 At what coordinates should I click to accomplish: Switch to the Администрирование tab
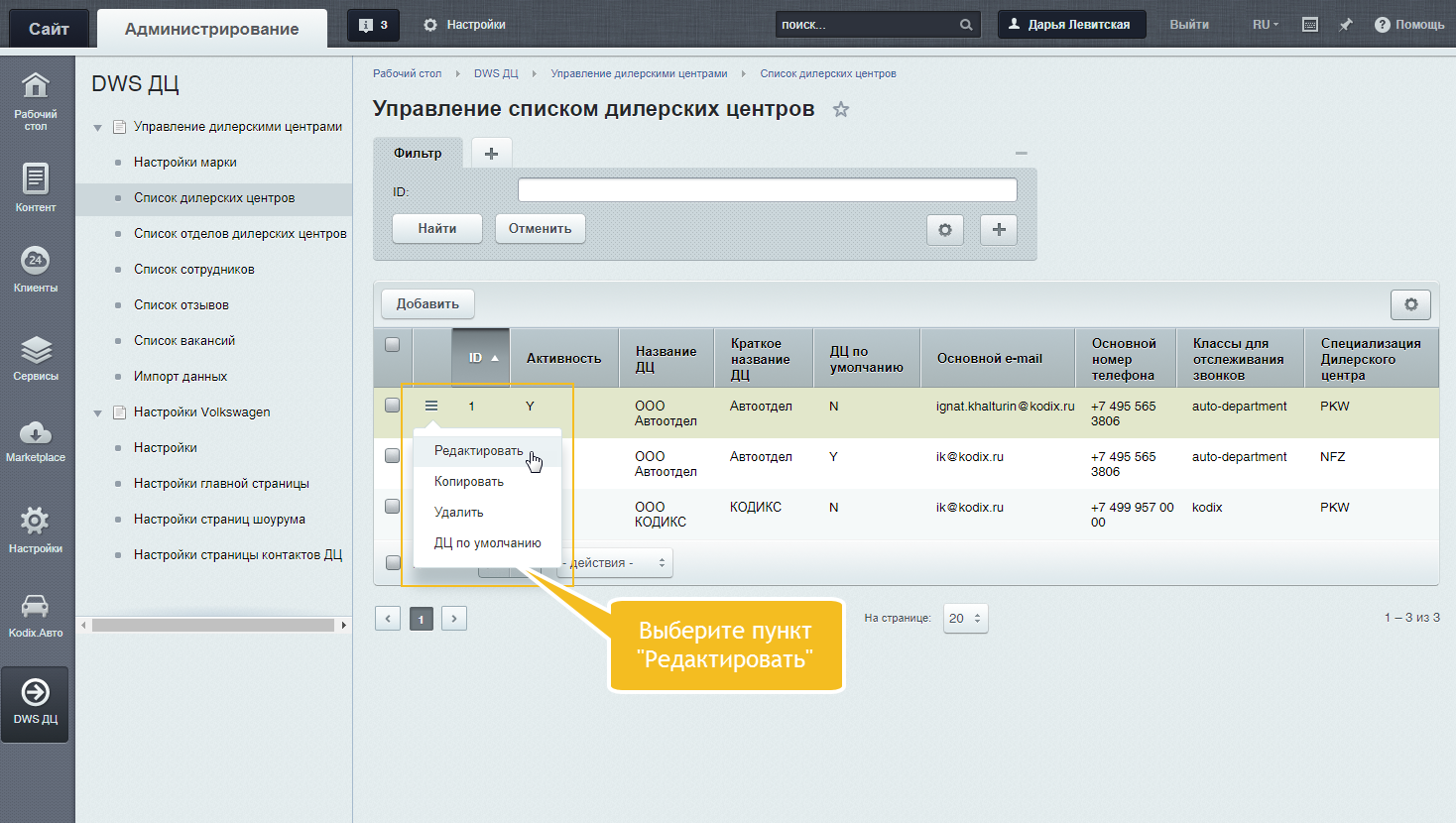pos(212,29)
